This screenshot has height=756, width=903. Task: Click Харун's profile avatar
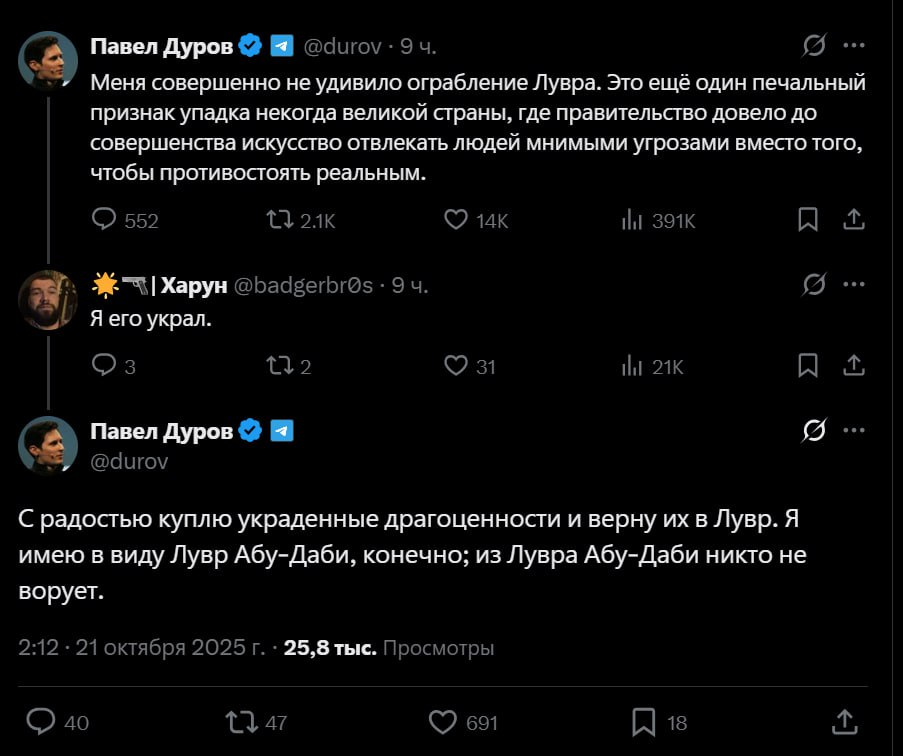click(47, 298)
